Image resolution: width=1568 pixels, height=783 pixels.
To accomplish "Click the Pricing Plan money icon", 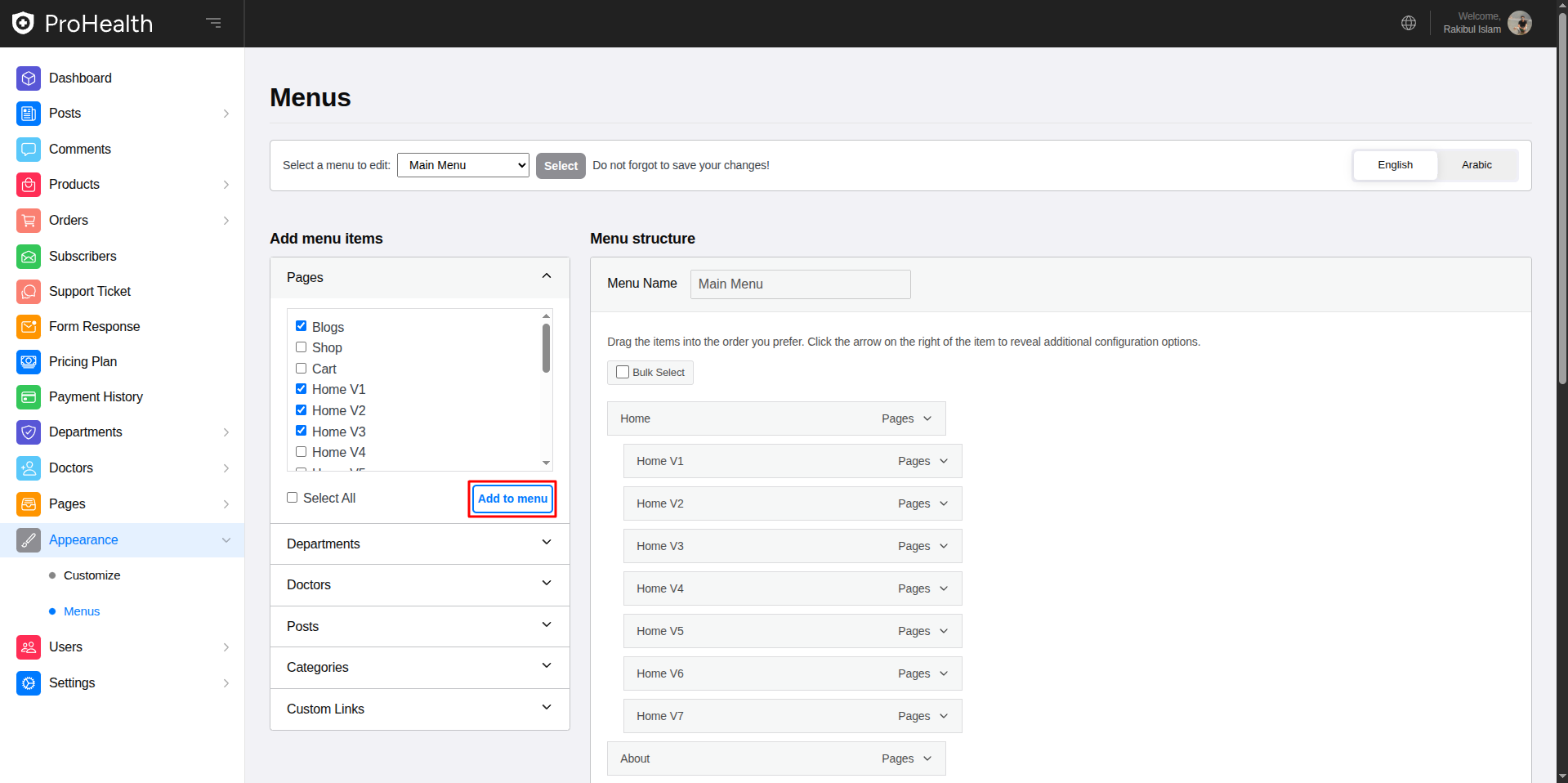I will [29, 362].
